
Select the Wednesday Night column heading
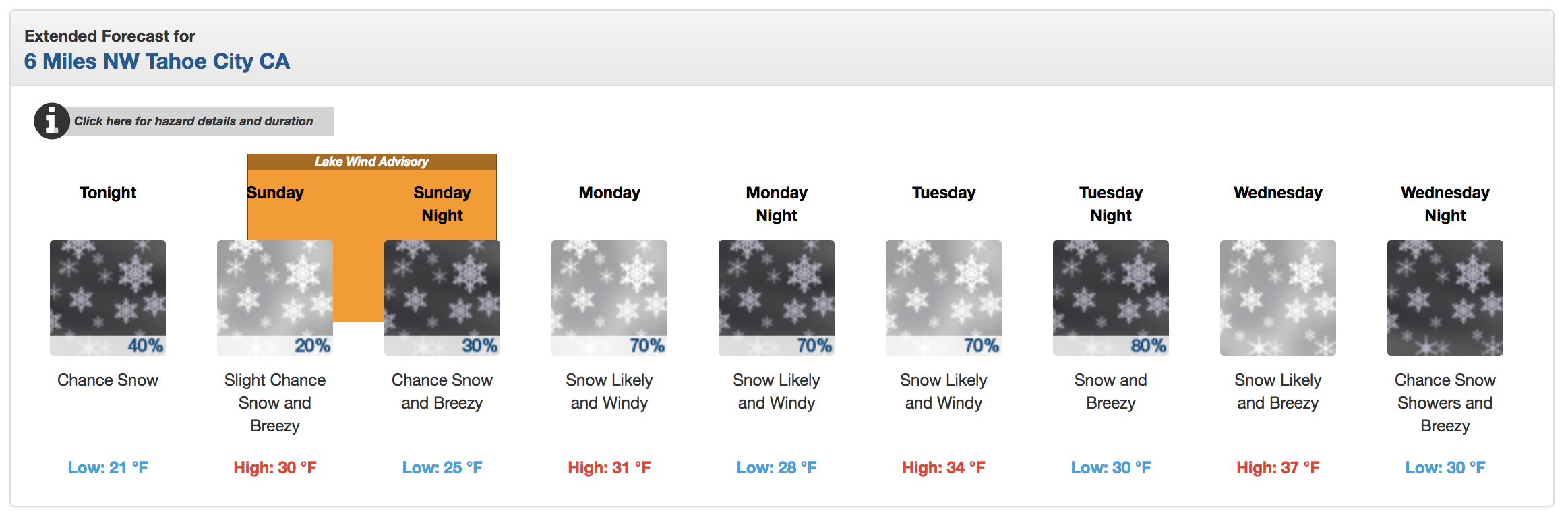pyautogui.click(x=1445, y=204)
